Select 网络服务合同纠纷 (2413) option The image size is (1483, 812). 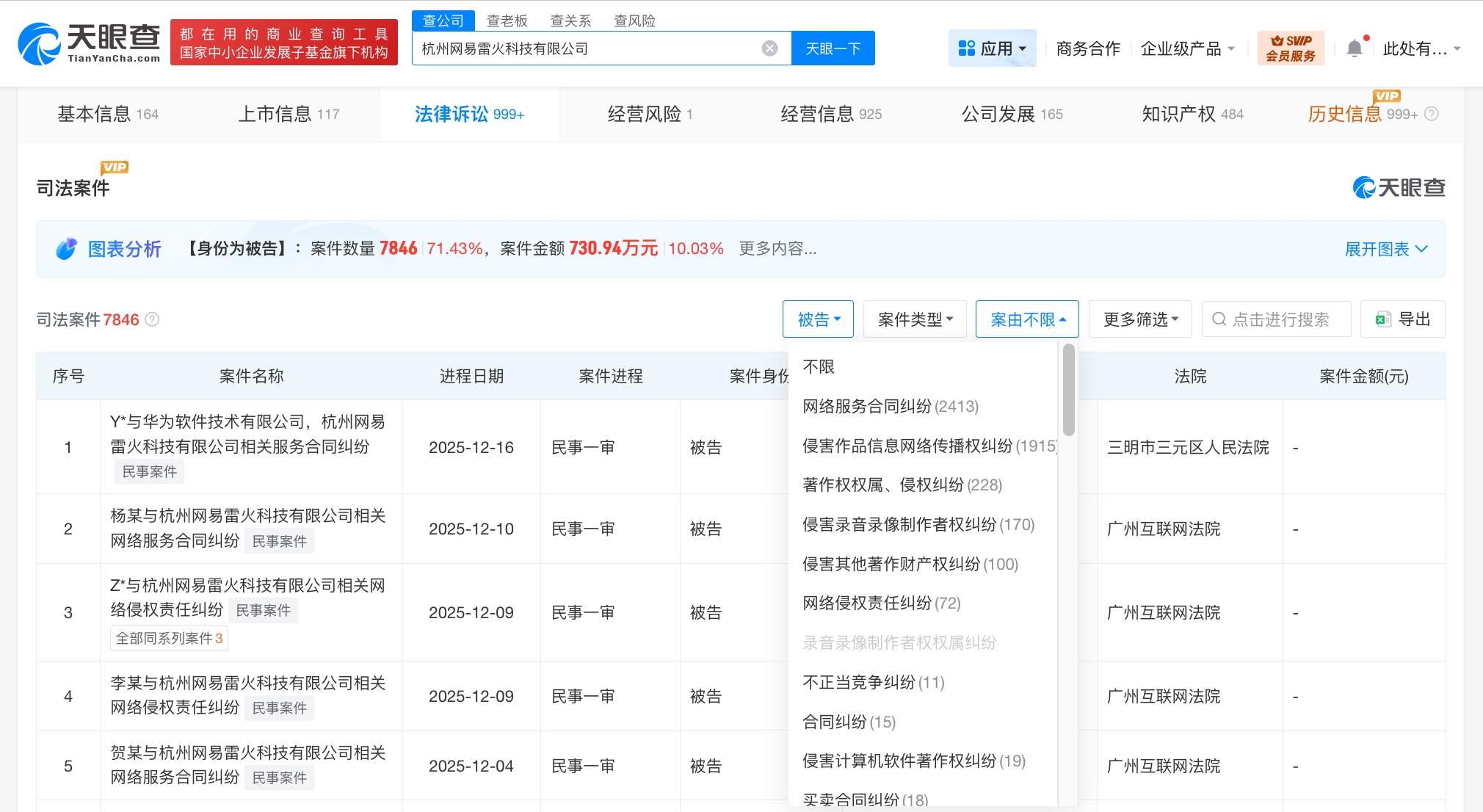click(890, 406)
